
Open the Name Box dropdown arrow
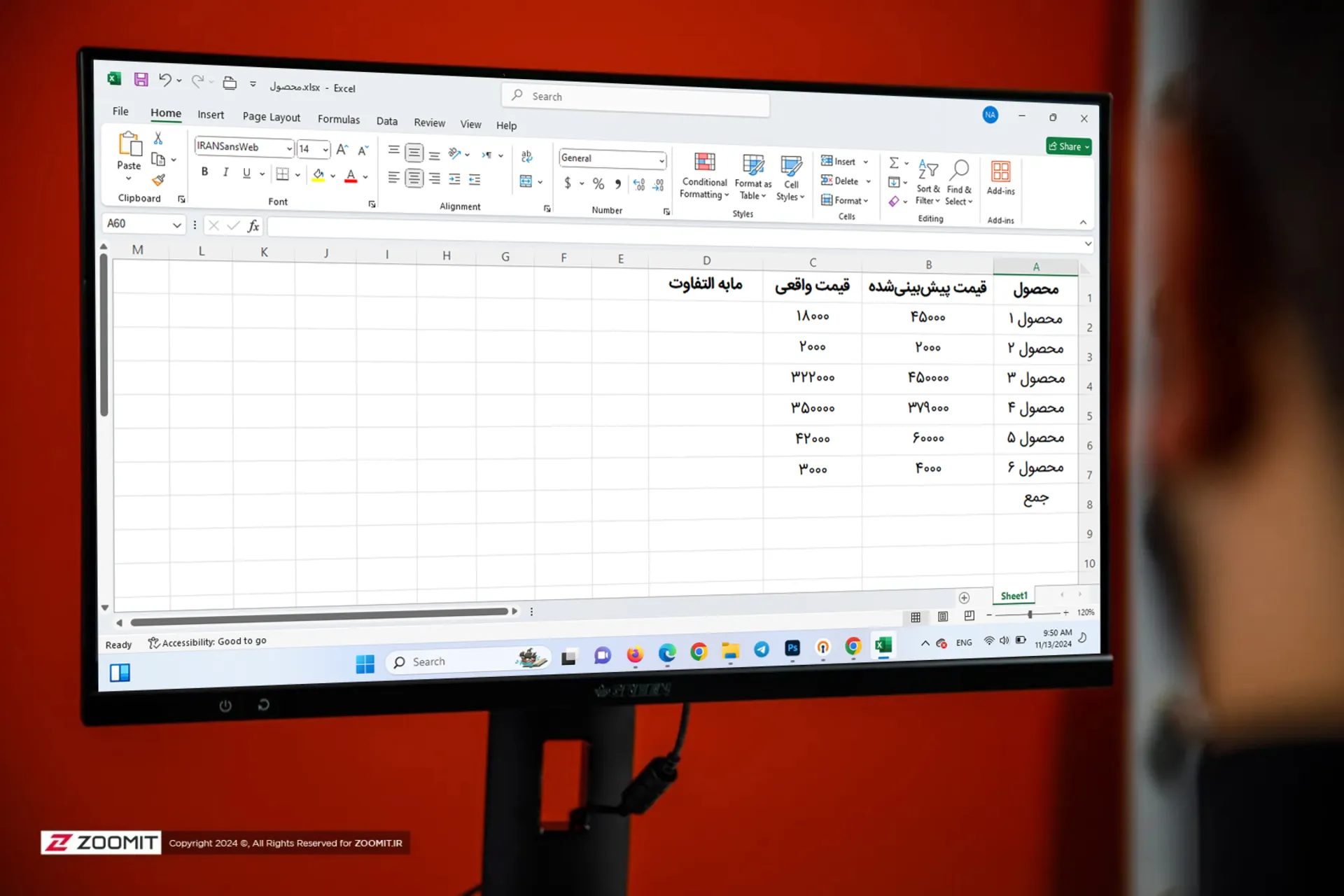click(176, 225)
